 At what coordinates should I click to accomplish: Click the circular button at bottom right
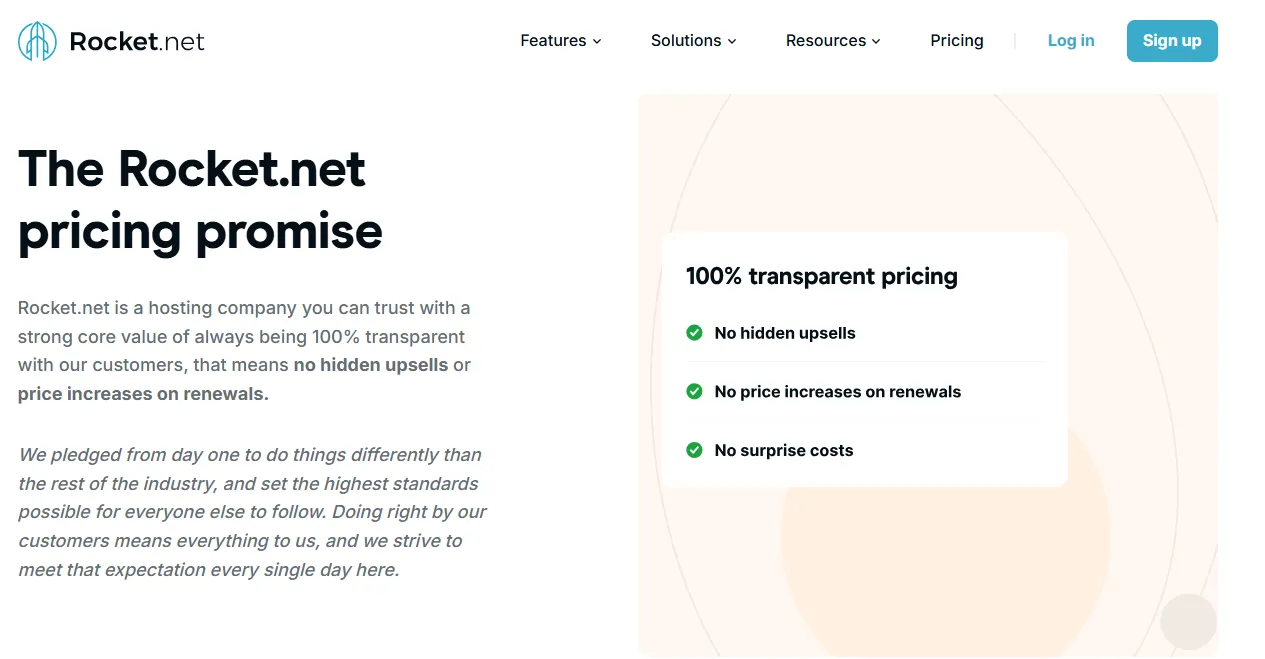(x=1188, y=621)
